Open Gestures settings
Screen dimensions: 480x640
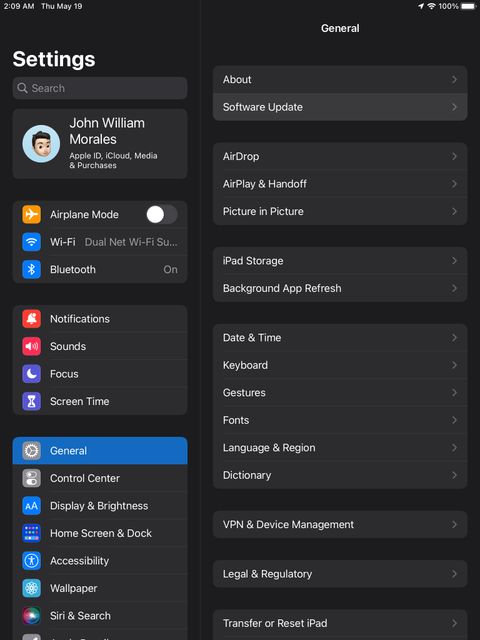click(x=340, y=393)
